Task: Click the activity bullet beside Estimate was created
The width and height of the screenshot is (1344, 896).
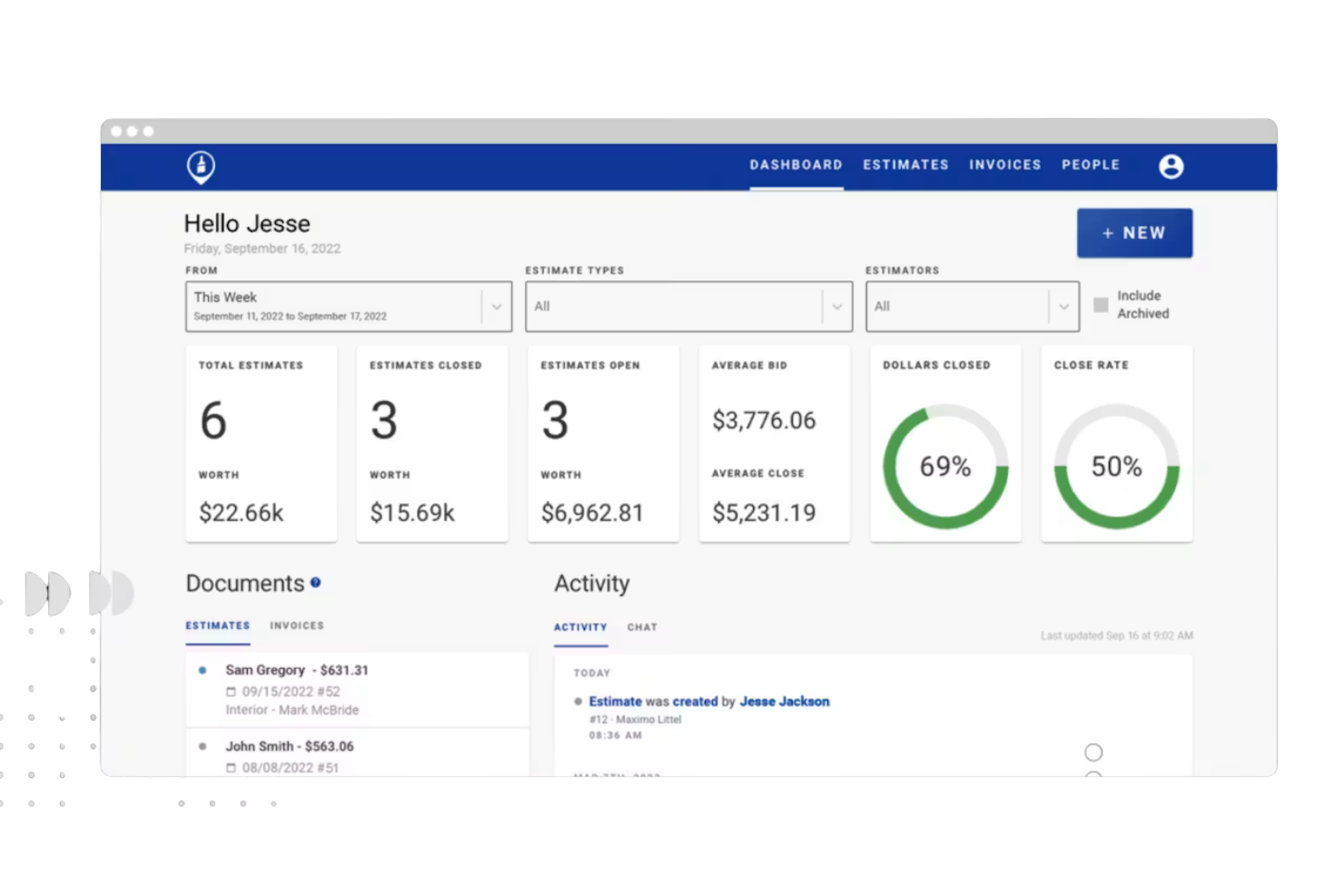Action: pos(578,702)
